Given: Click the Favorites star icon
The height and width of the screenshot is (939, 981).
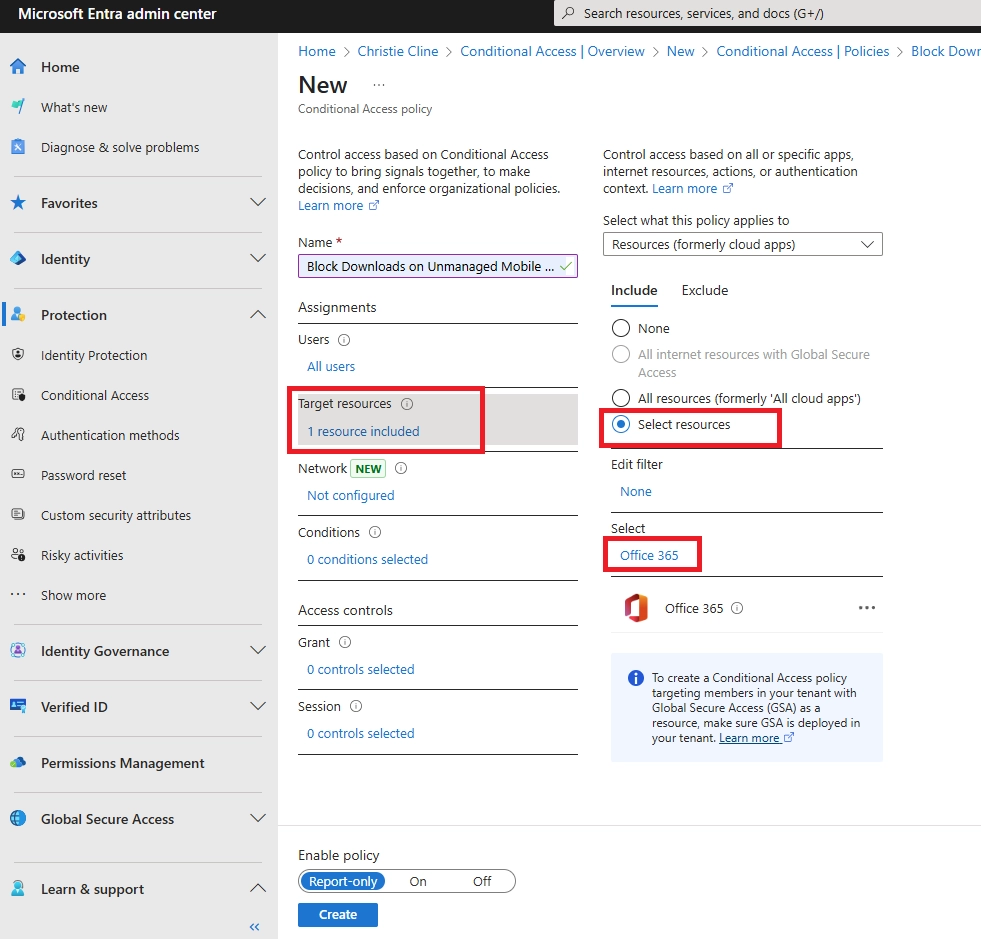Looking at the screenshot, I should click(18, 202).
